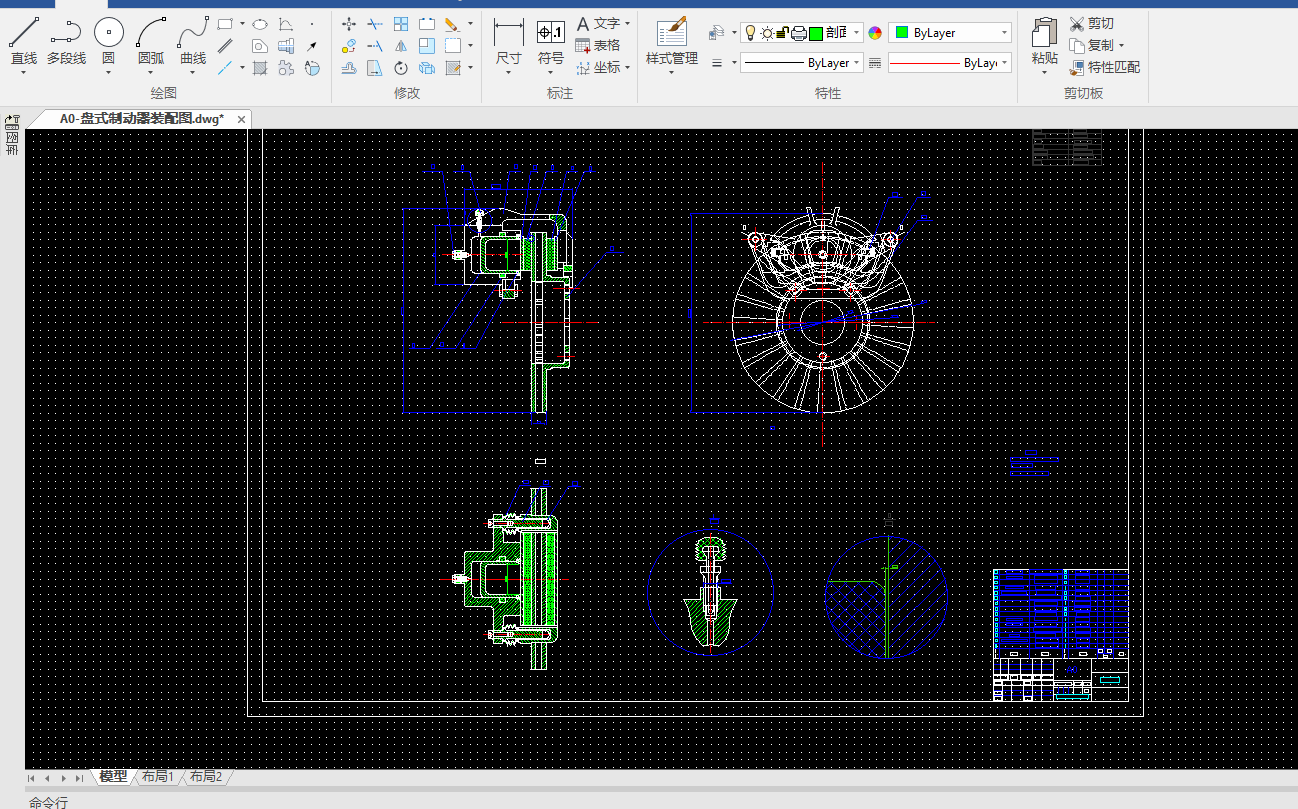The image size is (1298, 809).
Task: Click the Erase tool icon
Action: click(452, 24)
